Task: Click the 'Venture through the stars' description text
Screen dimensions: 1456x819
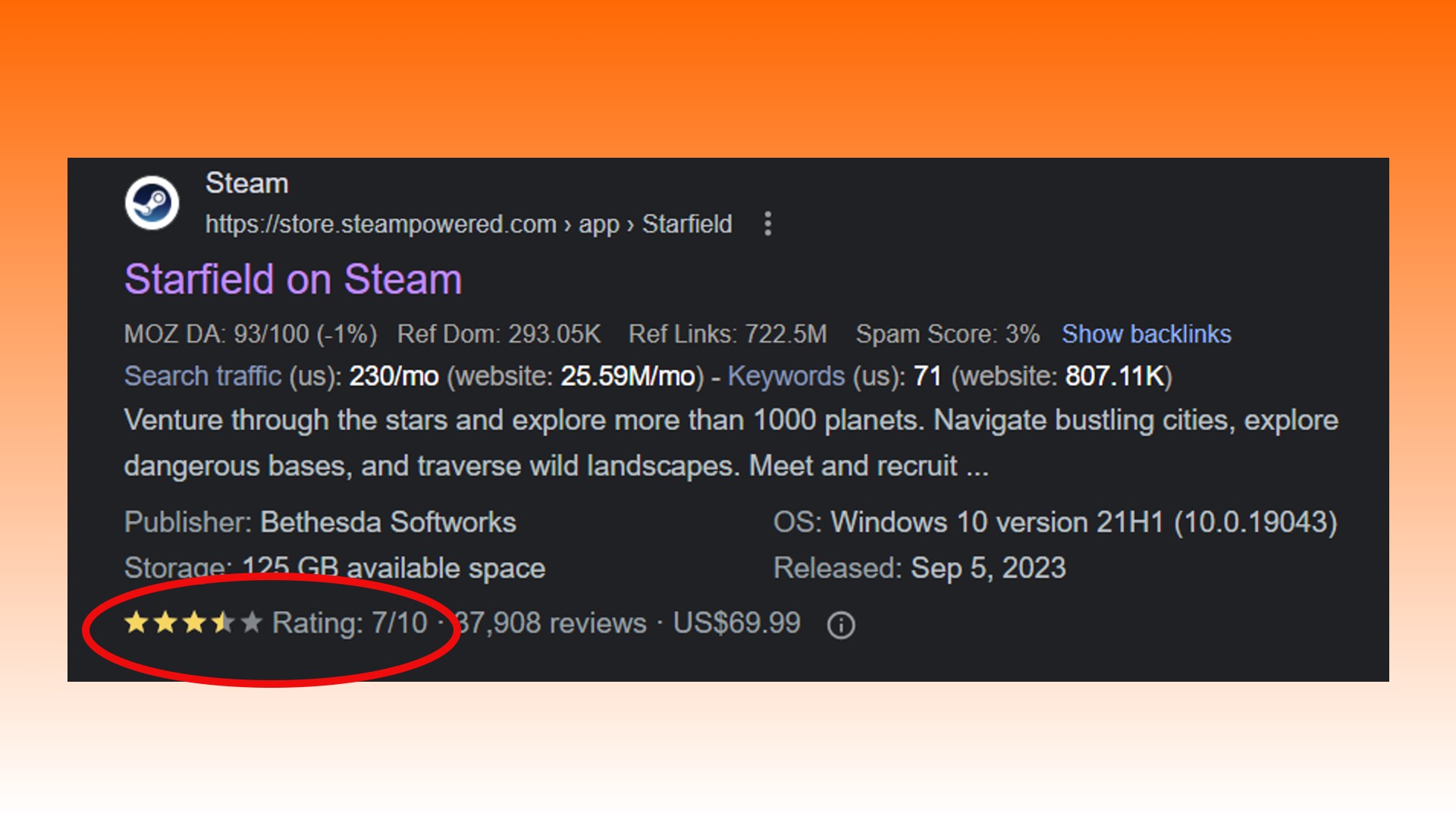Action: click(731, 443)
